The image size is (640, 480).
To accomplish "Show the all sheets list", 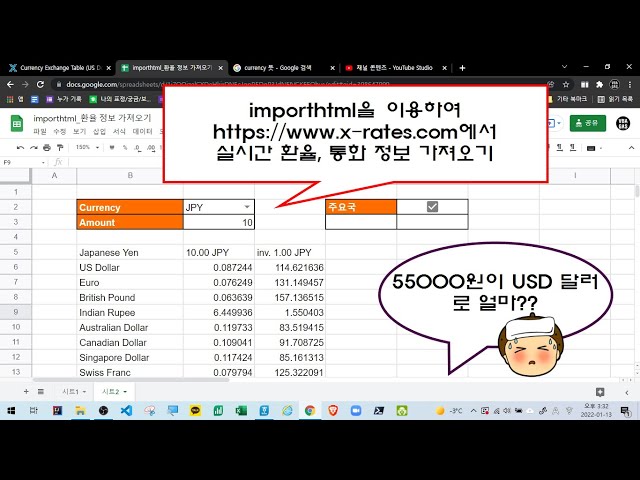I will (41, 391).
